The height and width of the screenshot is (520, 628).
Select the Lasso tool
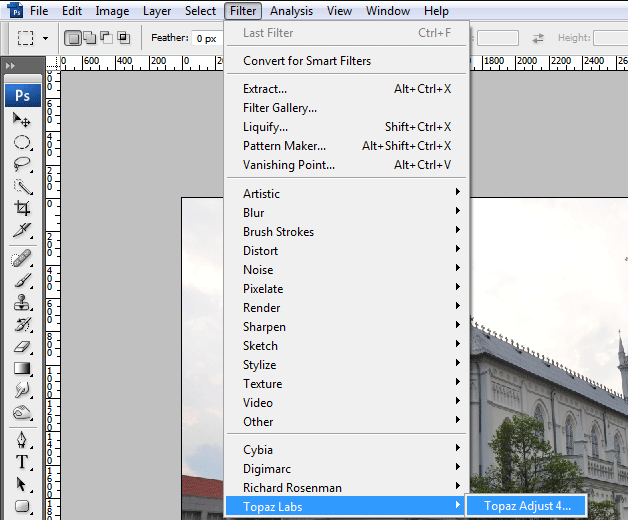(x=22, y=164)
